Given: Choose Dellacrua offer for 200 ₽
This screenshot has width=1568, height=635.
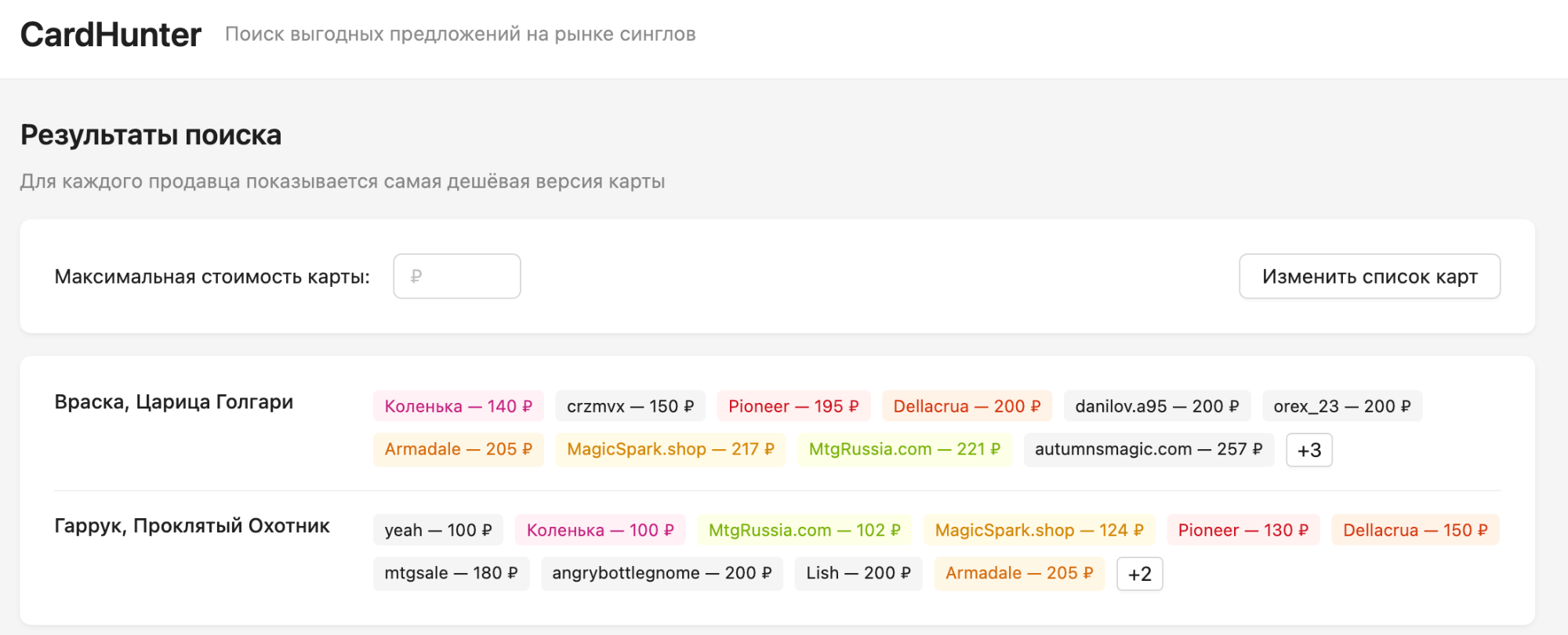Looking at the screenshot, I should coord(966,407).
